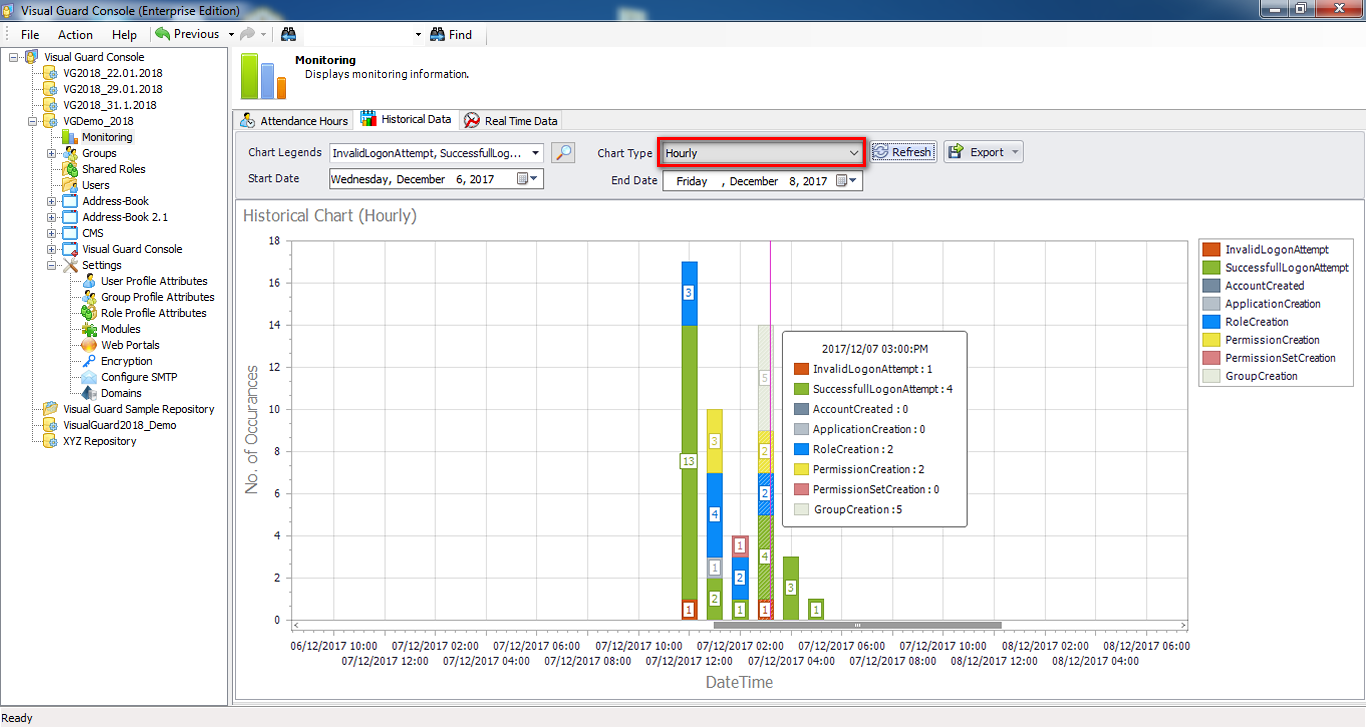The image size is (1366, 728).
Task: Select the Domains icon in Settings
Action: 89,393
